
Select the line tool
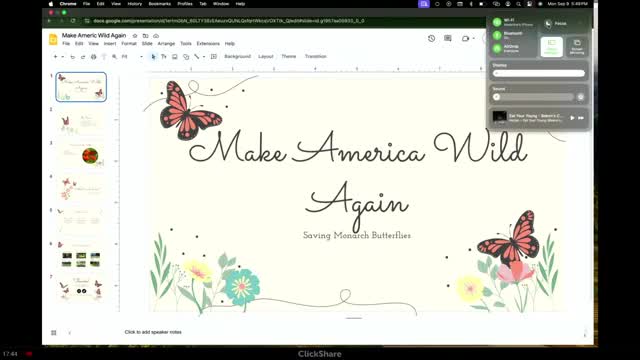(x=197, y=57)
